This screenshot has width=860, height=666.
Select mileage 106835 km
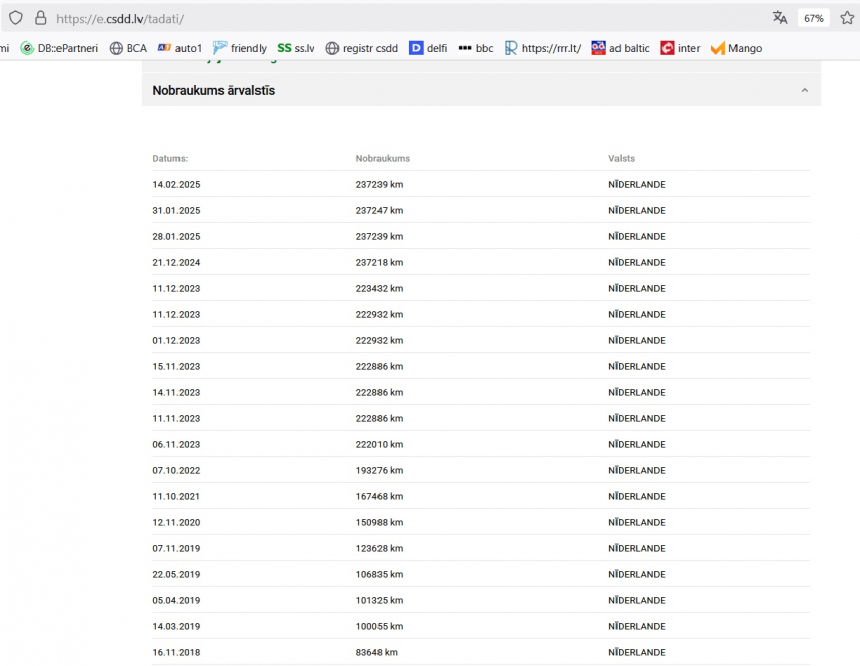[x=379, y=574]
